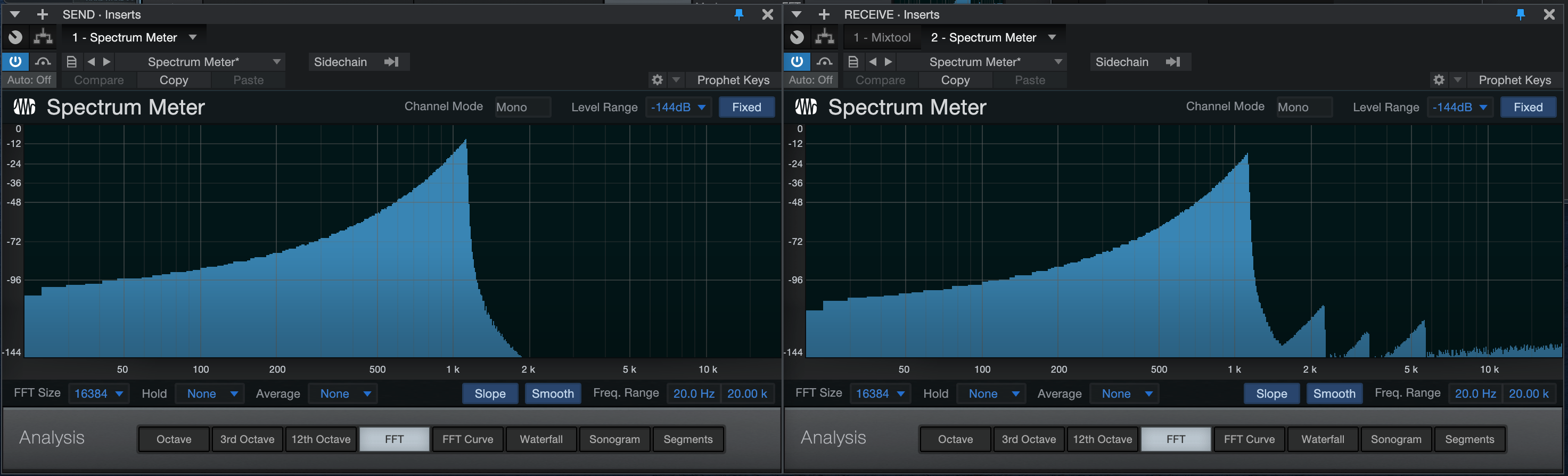Click the routing icon in SEND inserts
Screen dimensions: 1568x476
(43, 37)
